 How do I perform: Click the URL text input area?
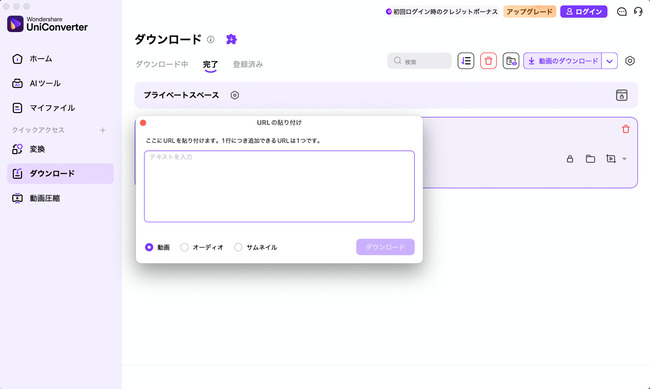point(279,186)
